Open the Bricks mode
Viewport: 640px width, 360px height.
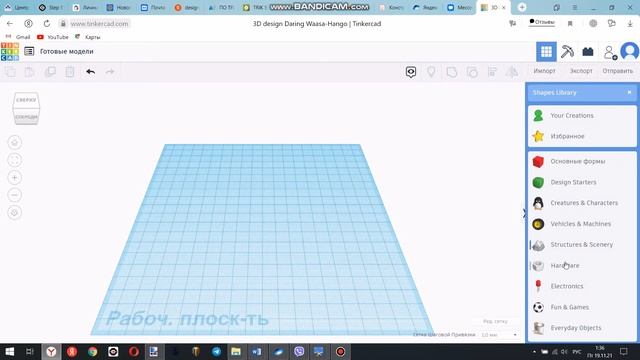(588, 52)
